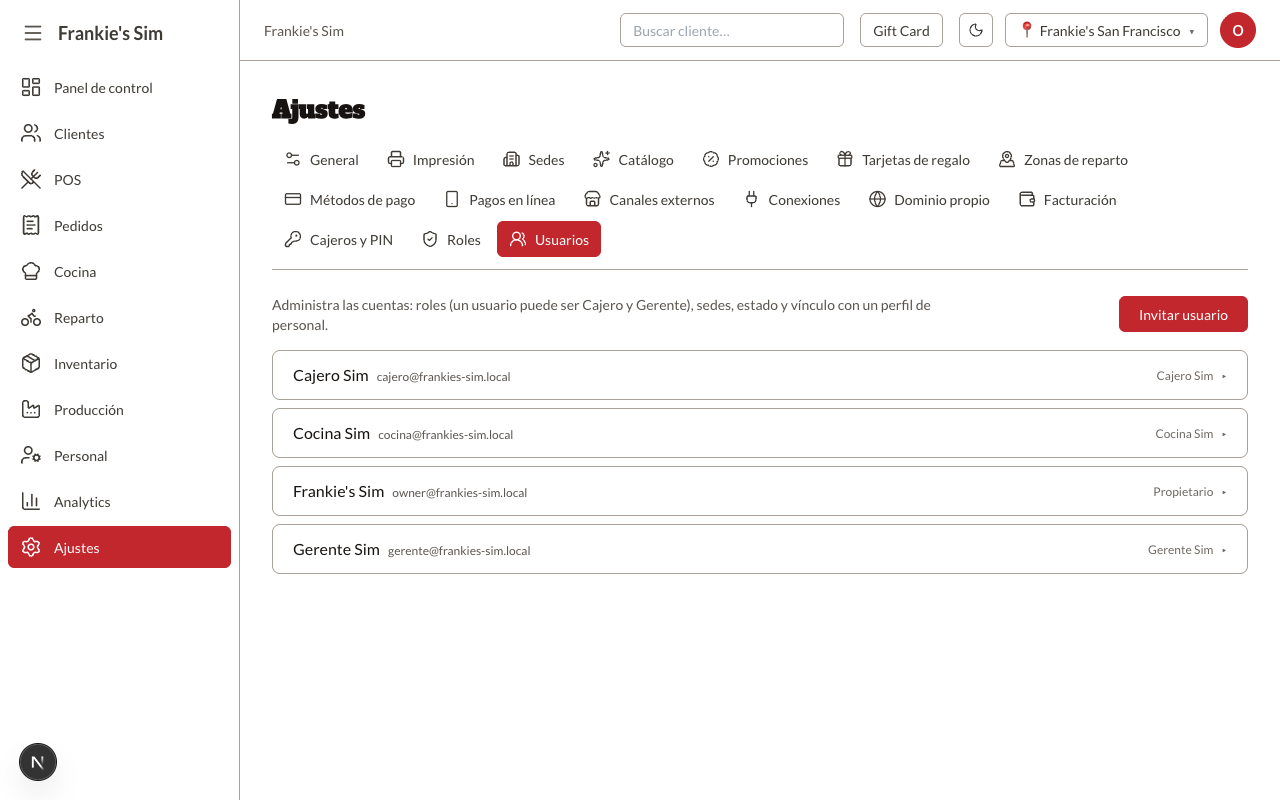Open Reparto delivery section
The height and width of the screenshot is (800, 1280).
(x=120, y=318)
